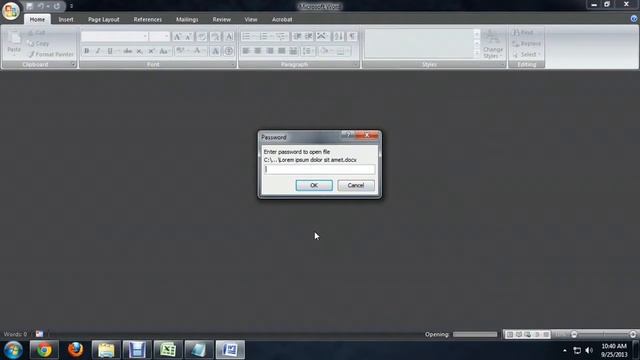Switch to the View tab
Viewport: 640px width, 360px height.
coord(251,19)
